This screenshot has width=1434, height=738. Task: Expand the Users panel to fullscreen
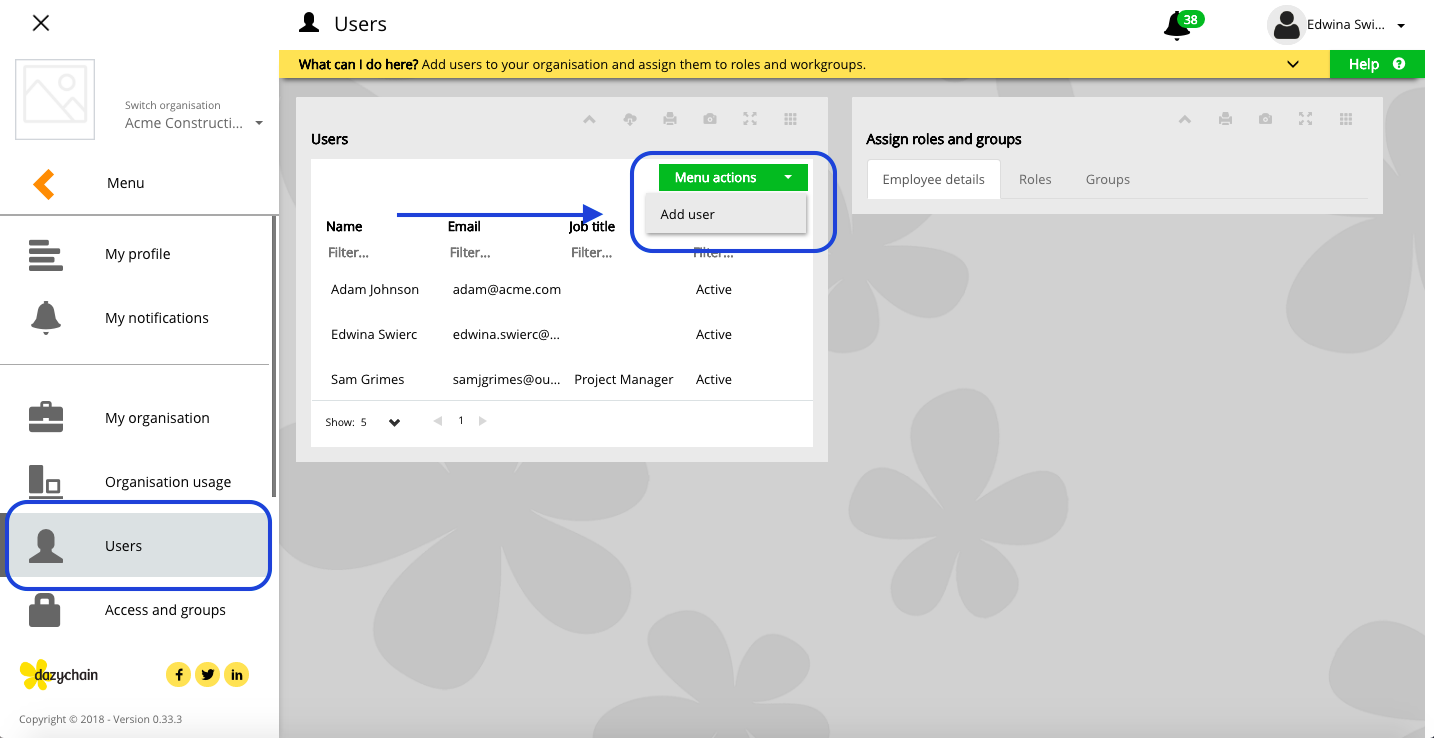pos(750,119)
